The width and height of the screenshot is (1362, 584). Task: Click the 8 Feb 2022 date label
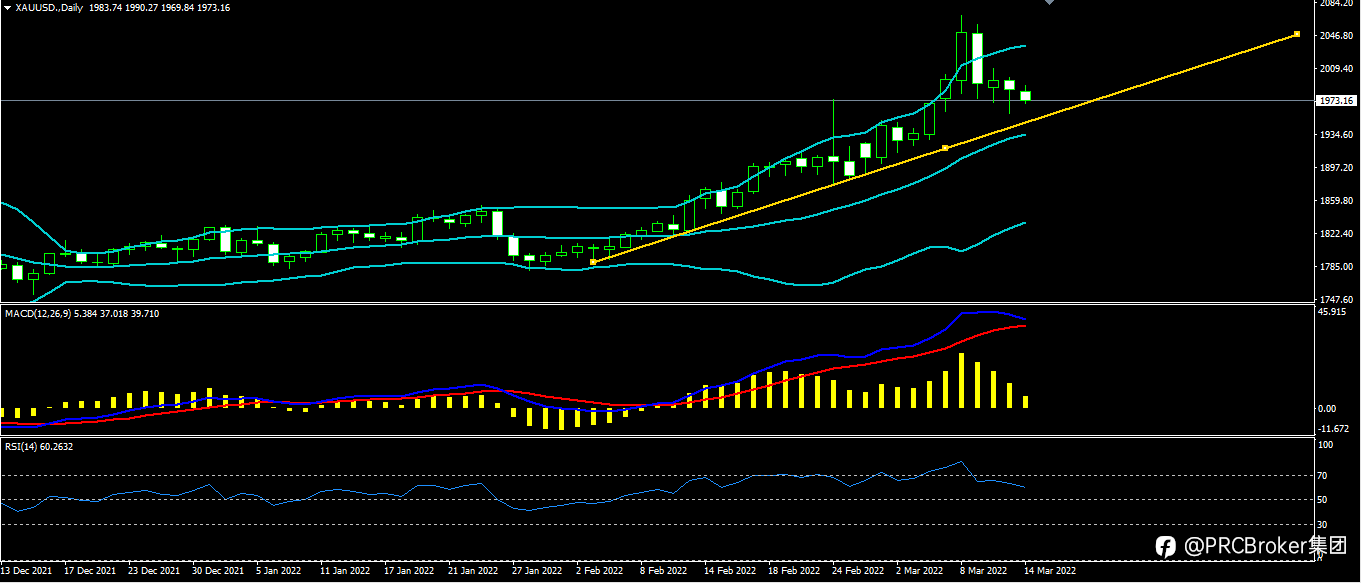(x=664, y=571)
